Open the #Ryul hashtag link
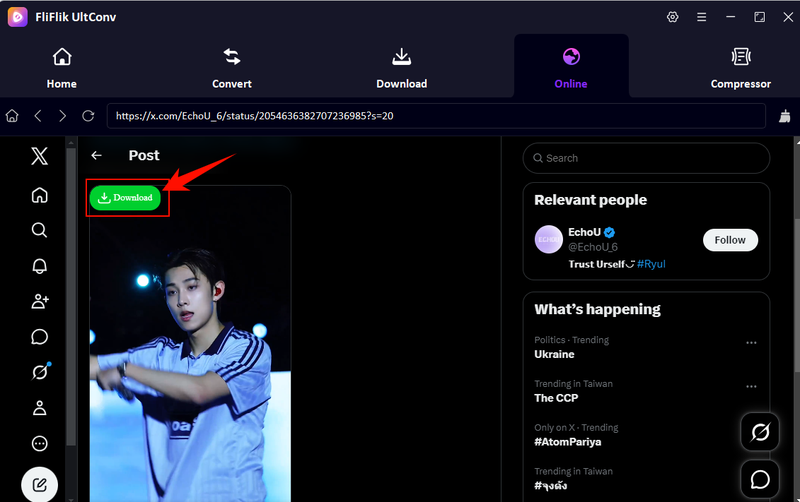 (651, 264)
